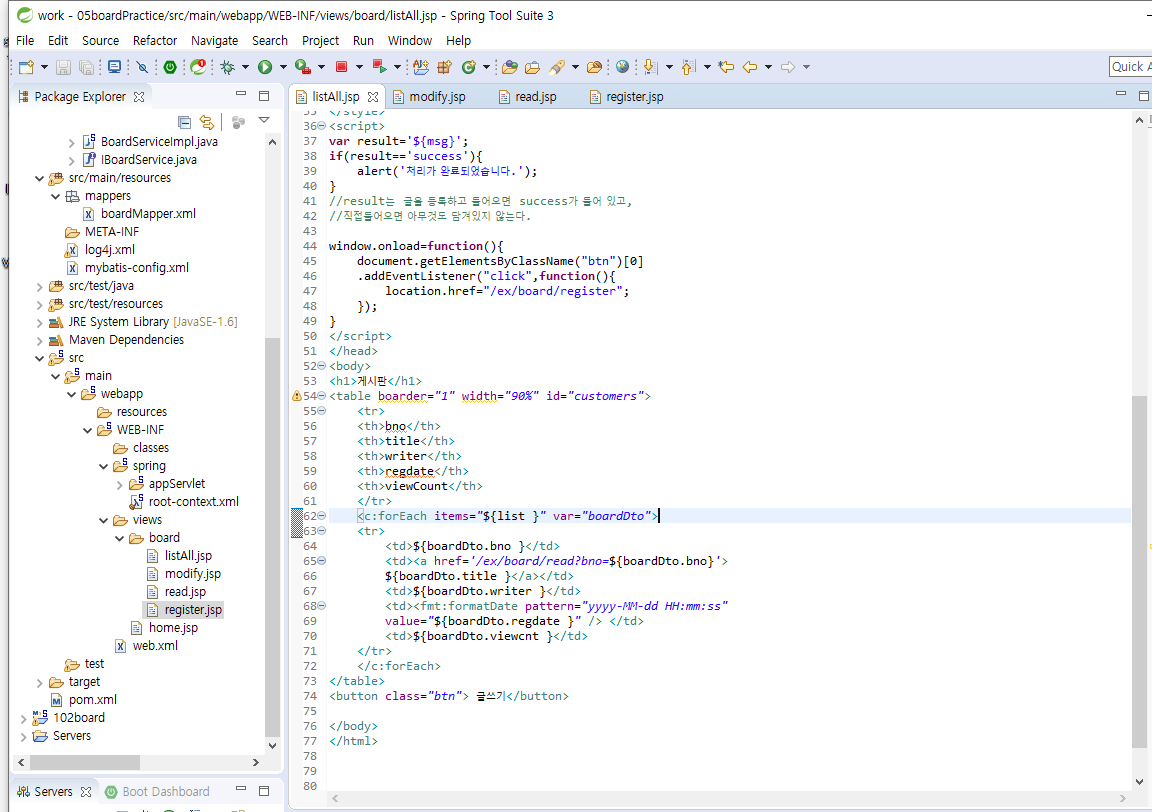Toggle code folding at line 52 body tag
Screen dimensions: 1152x812
coord(321,366)
